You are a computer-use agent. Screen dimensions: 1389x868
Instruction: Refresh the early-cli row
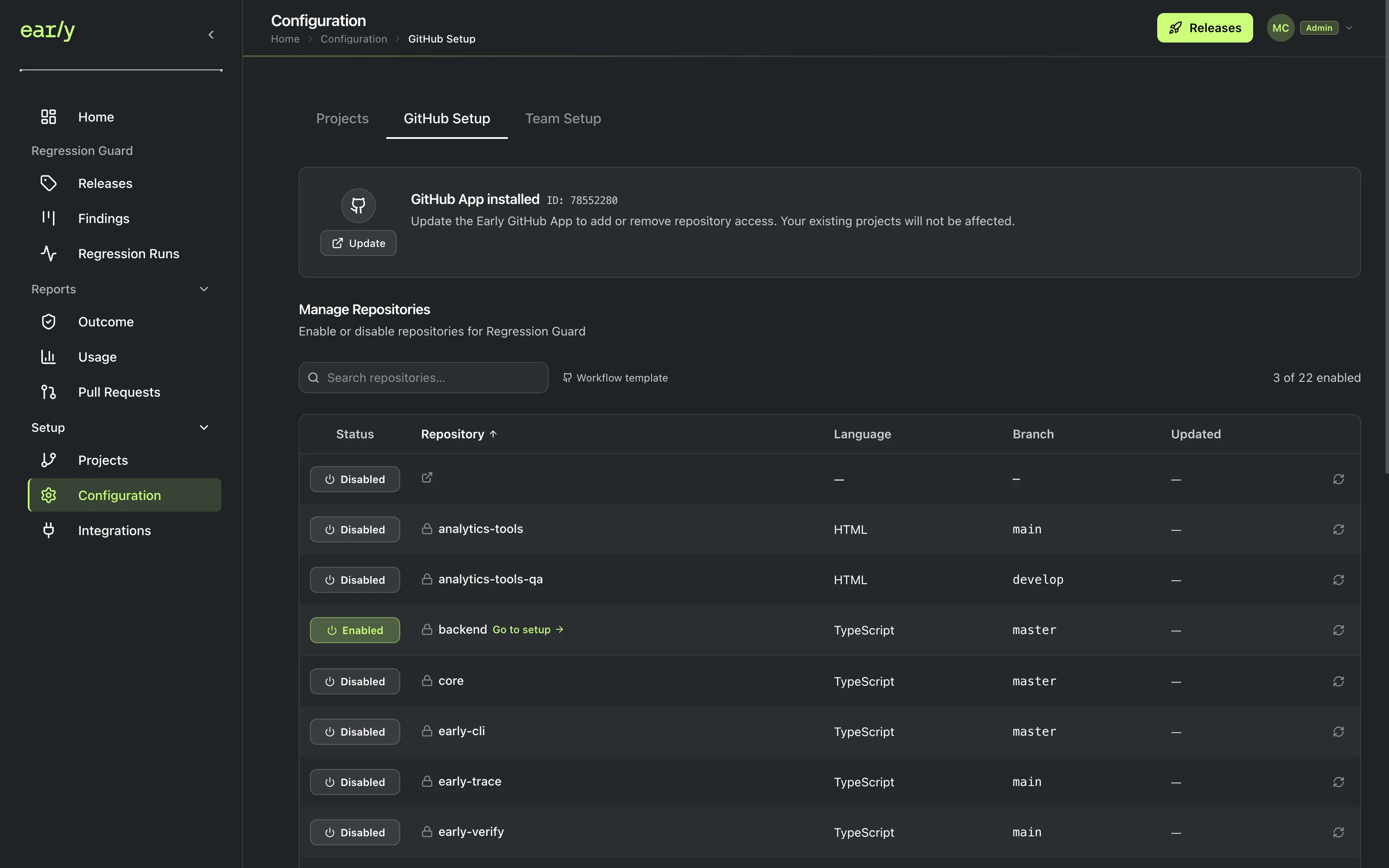pos(1339,732)
